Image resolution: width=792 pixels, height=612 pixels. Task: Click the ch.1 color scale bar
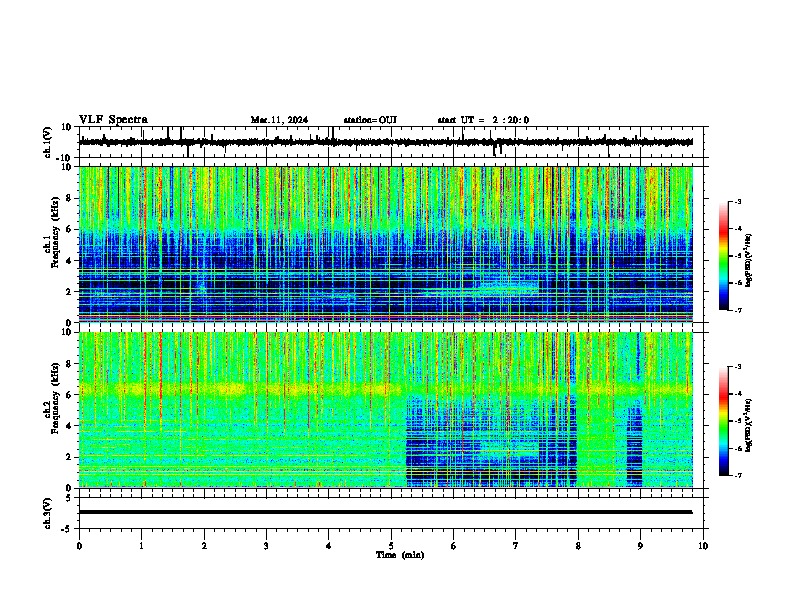point(723,256)
